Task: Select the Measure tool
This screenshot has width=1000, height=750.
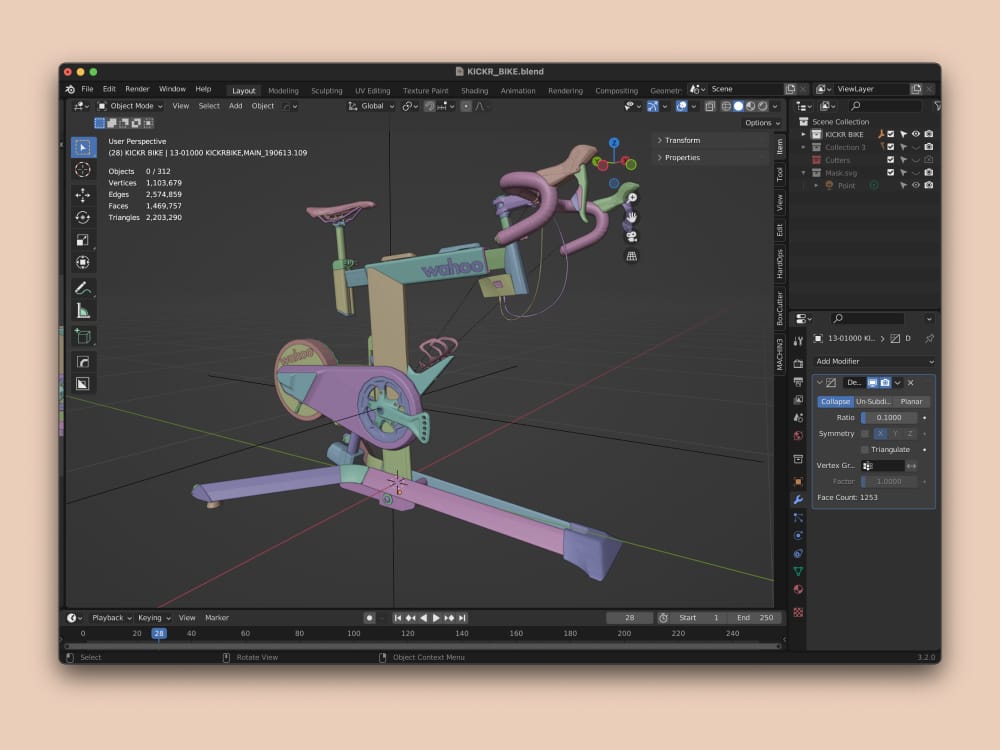Action: click(x=83, y=311)
